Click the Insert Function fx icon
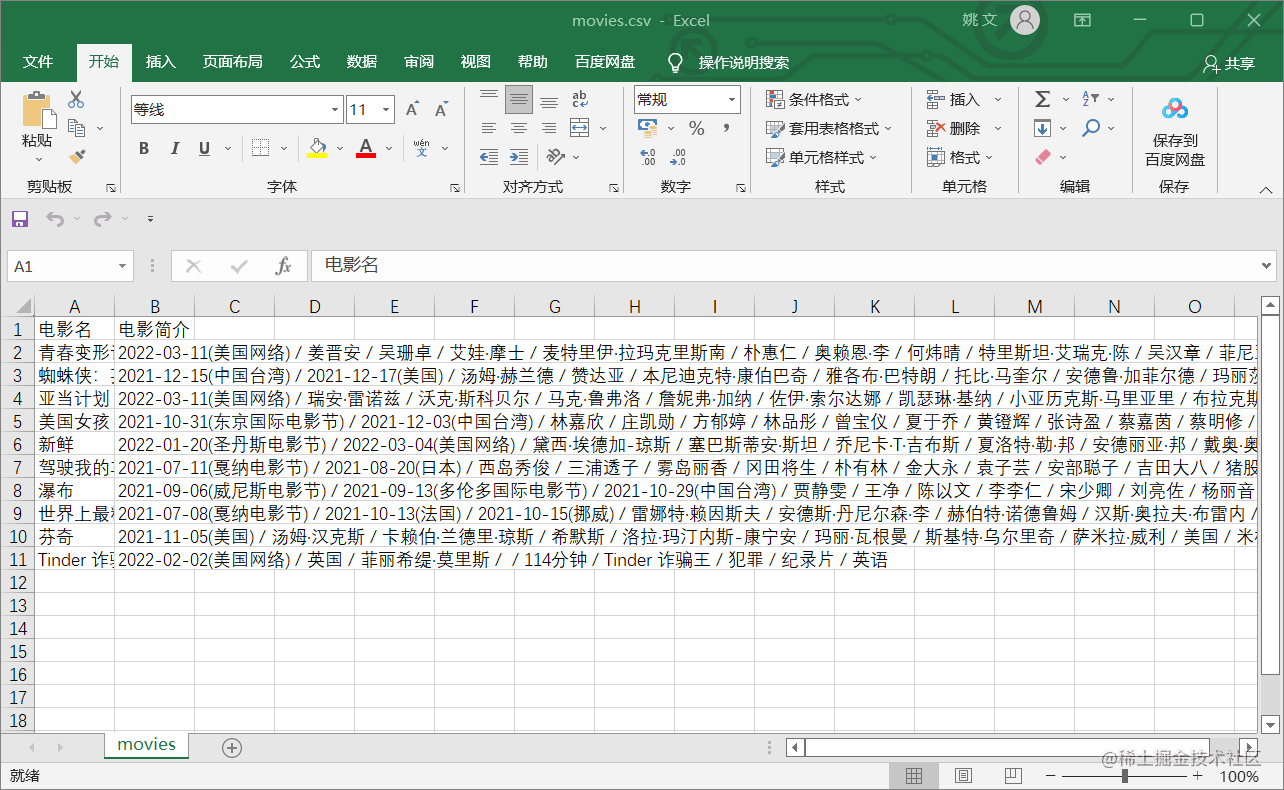This screenshot has height=790, width=1284. pos(283,266)
